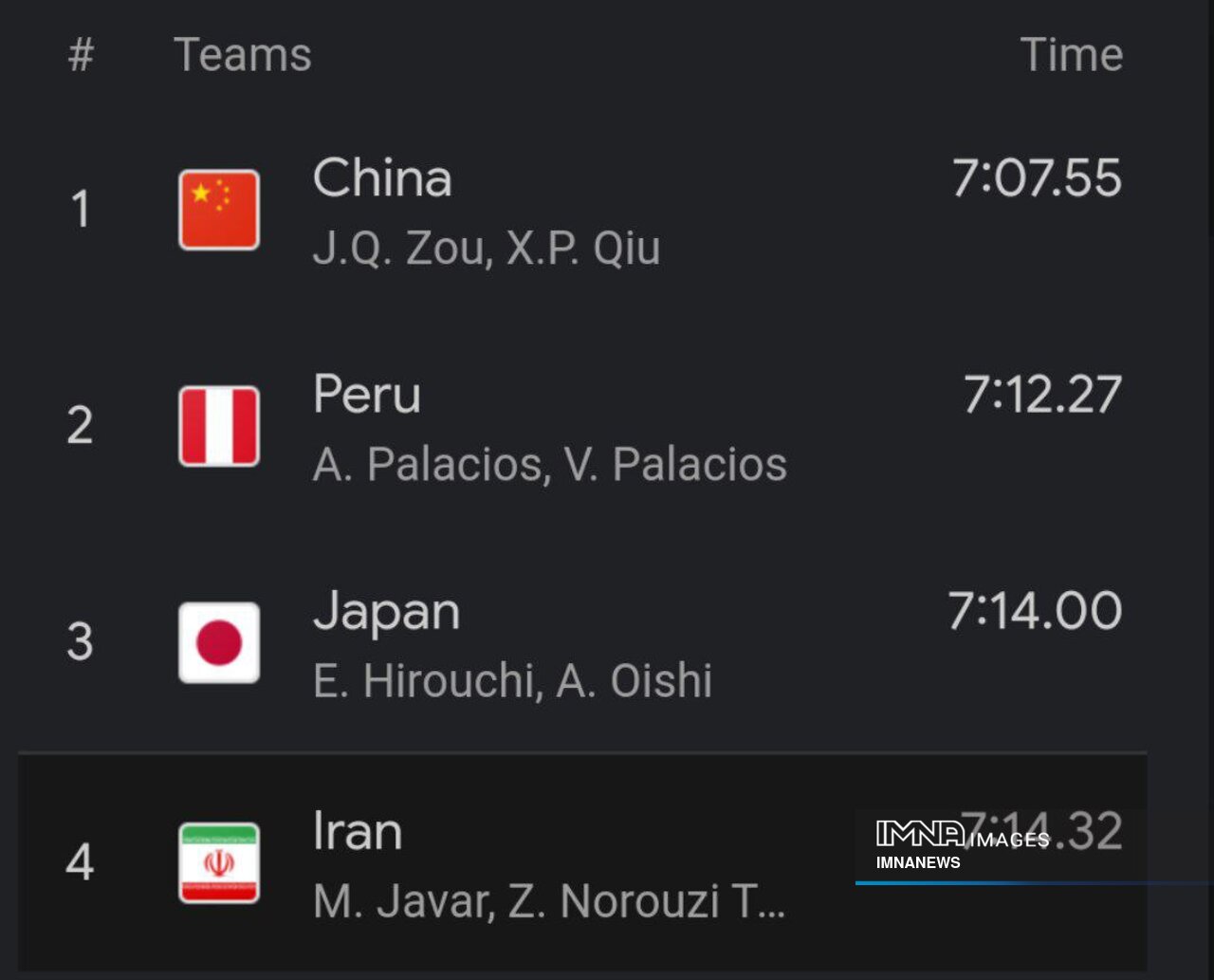Click the Teams column header
This screenshot has width=1214, height=980.
[243, 55]
